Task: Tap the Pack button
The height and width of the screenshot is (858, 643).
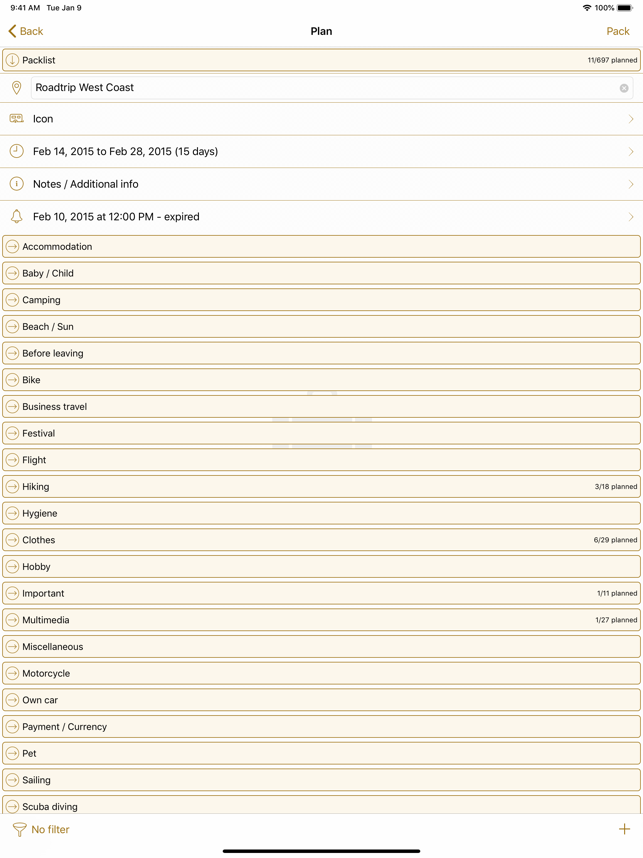Action: point(617,31)
